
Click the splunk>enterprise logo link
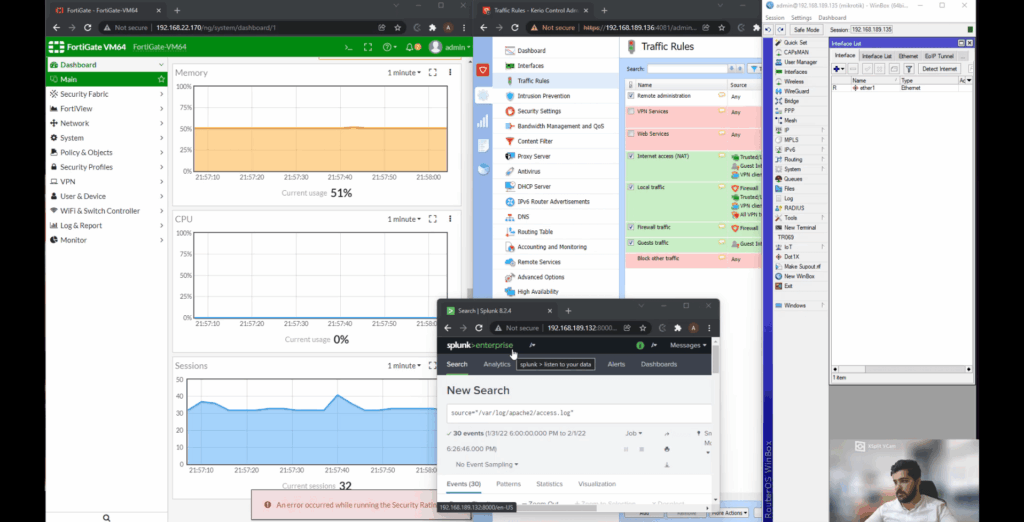click(x=479, y=345)
